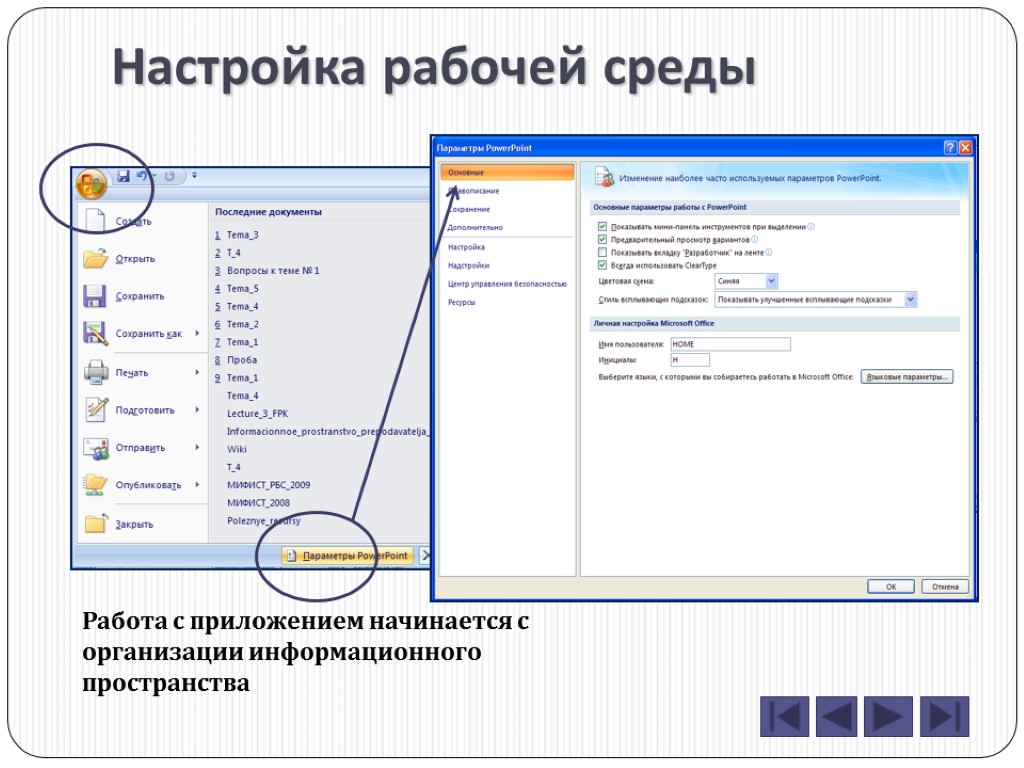This screenshot has height=768, width=1024.
Task: Toggle mini-toolbar on selection checkbox
Action: 602,227
